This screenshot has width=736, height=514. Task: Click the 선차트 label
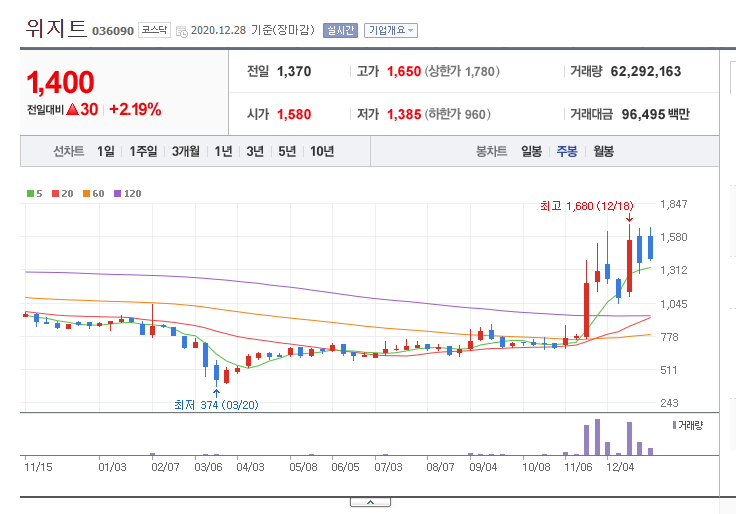69,151
